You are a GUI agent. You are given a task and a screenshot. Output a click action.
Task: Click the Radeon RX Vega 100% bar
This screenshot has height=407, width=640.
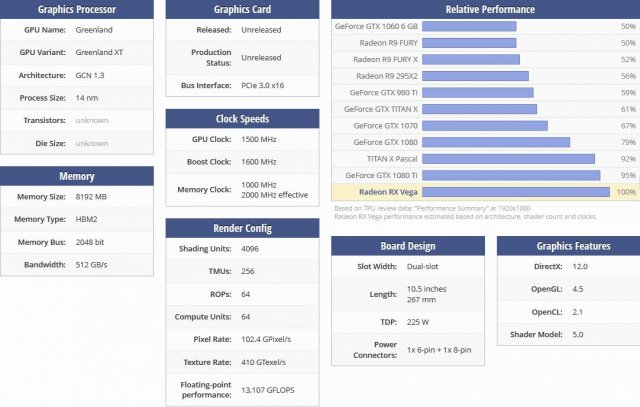pos(516,192)
